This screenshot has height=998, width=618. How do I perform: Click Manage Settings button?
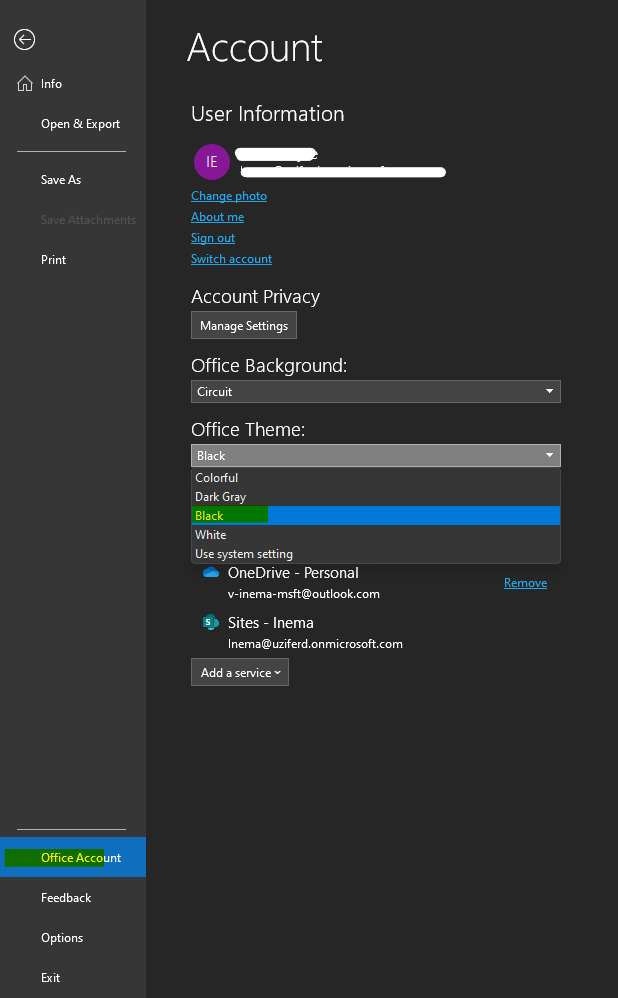coord(244,325)
